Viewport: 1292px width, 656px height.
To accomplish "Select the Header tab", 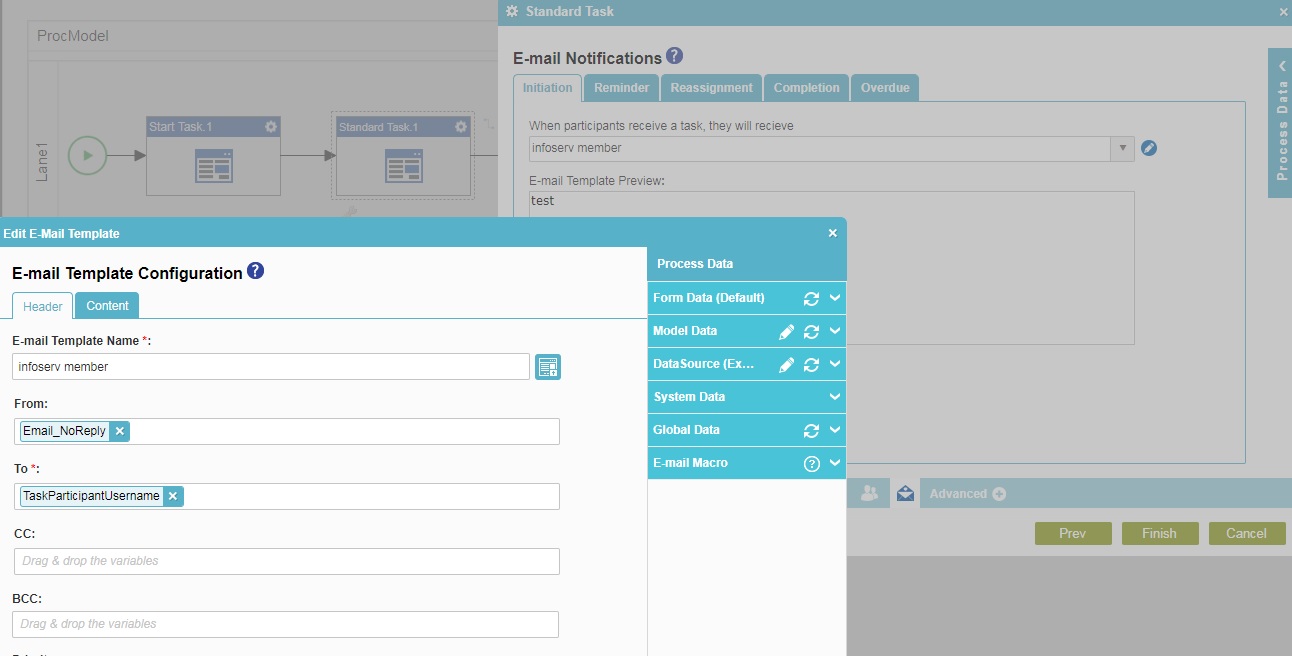I will click(x=43, y=307).
